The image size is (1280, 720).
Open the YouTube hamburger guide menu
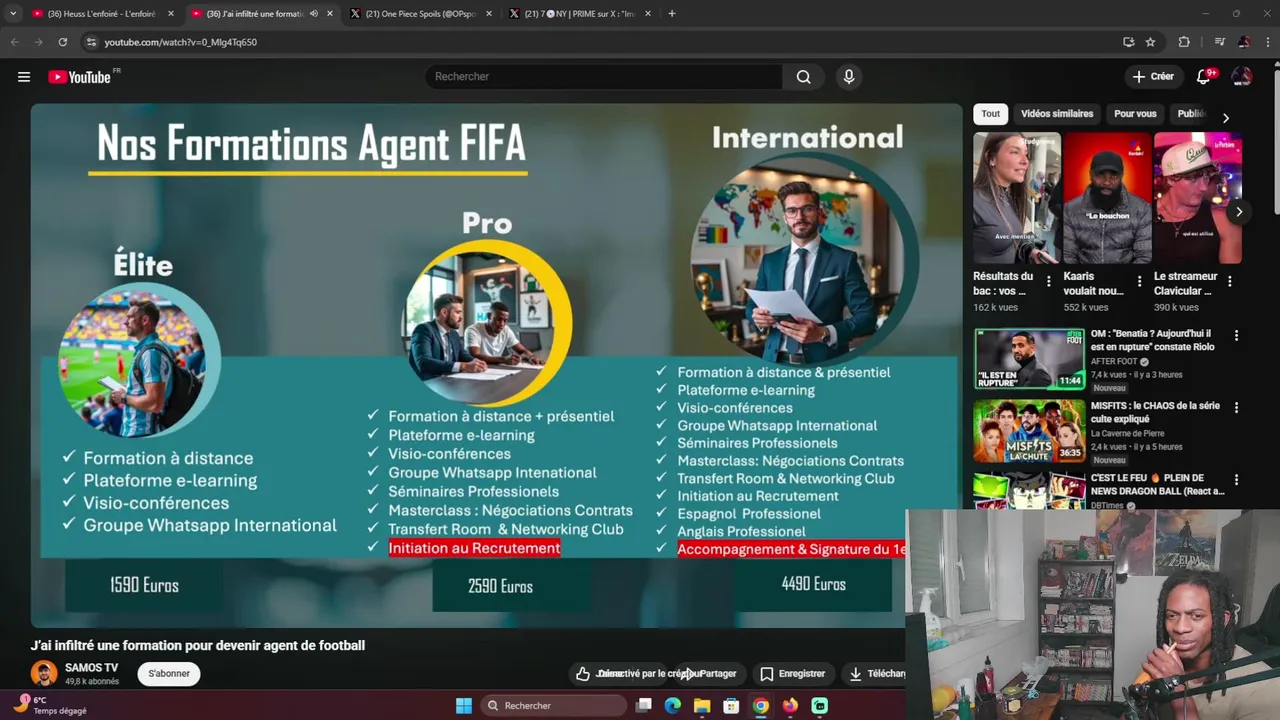pyautogui.click(x=24, y=77)
